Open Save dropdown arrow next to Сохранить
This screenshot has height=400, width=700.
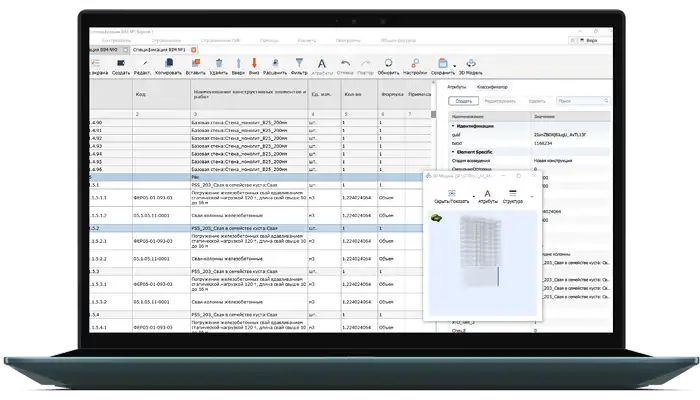click(455, 66)
